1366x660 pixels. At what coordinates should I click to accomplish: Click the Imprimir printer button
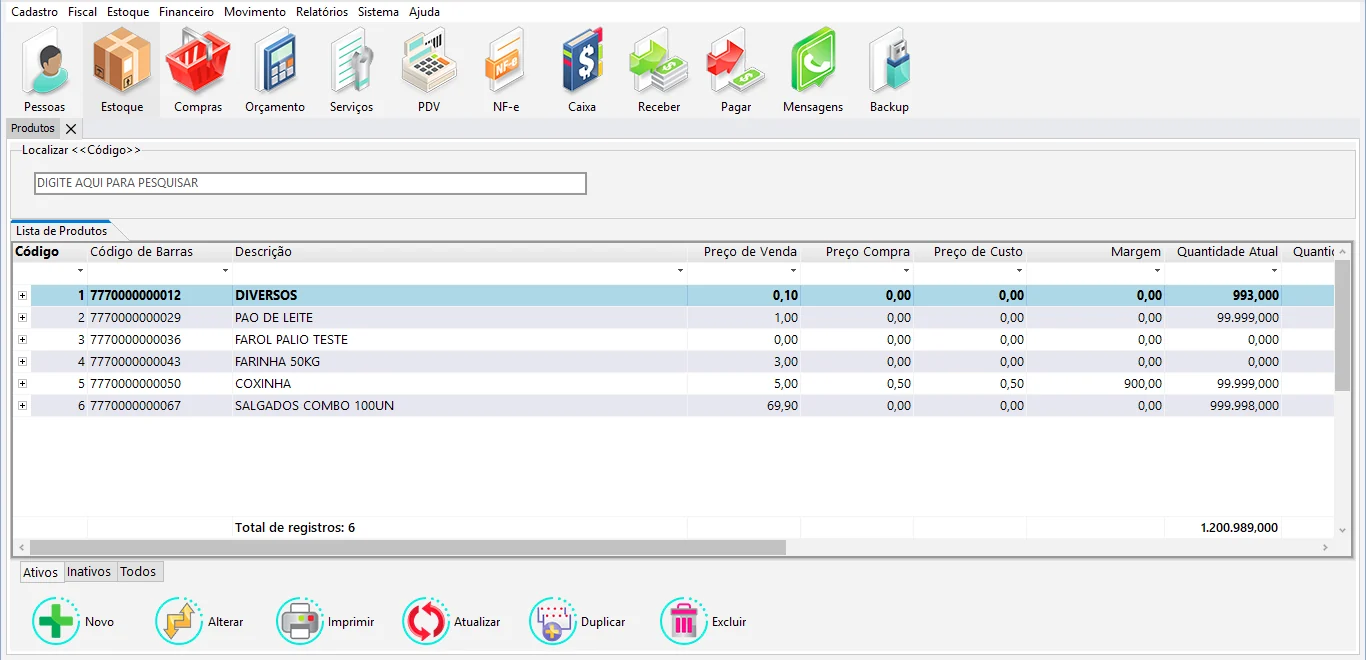click(x=326, y=622)
